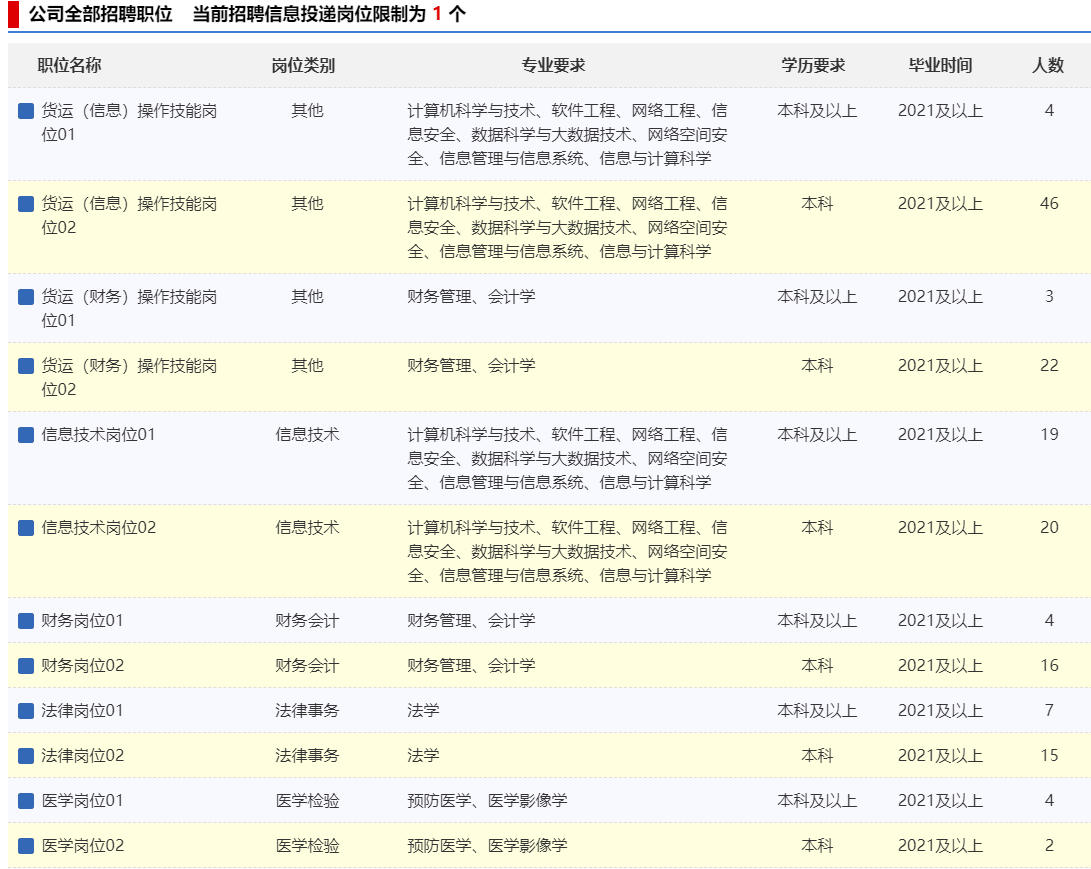Open the 法律岗位01 position link
Viewport: 1091px width, 869px height.
click(83, 711)
